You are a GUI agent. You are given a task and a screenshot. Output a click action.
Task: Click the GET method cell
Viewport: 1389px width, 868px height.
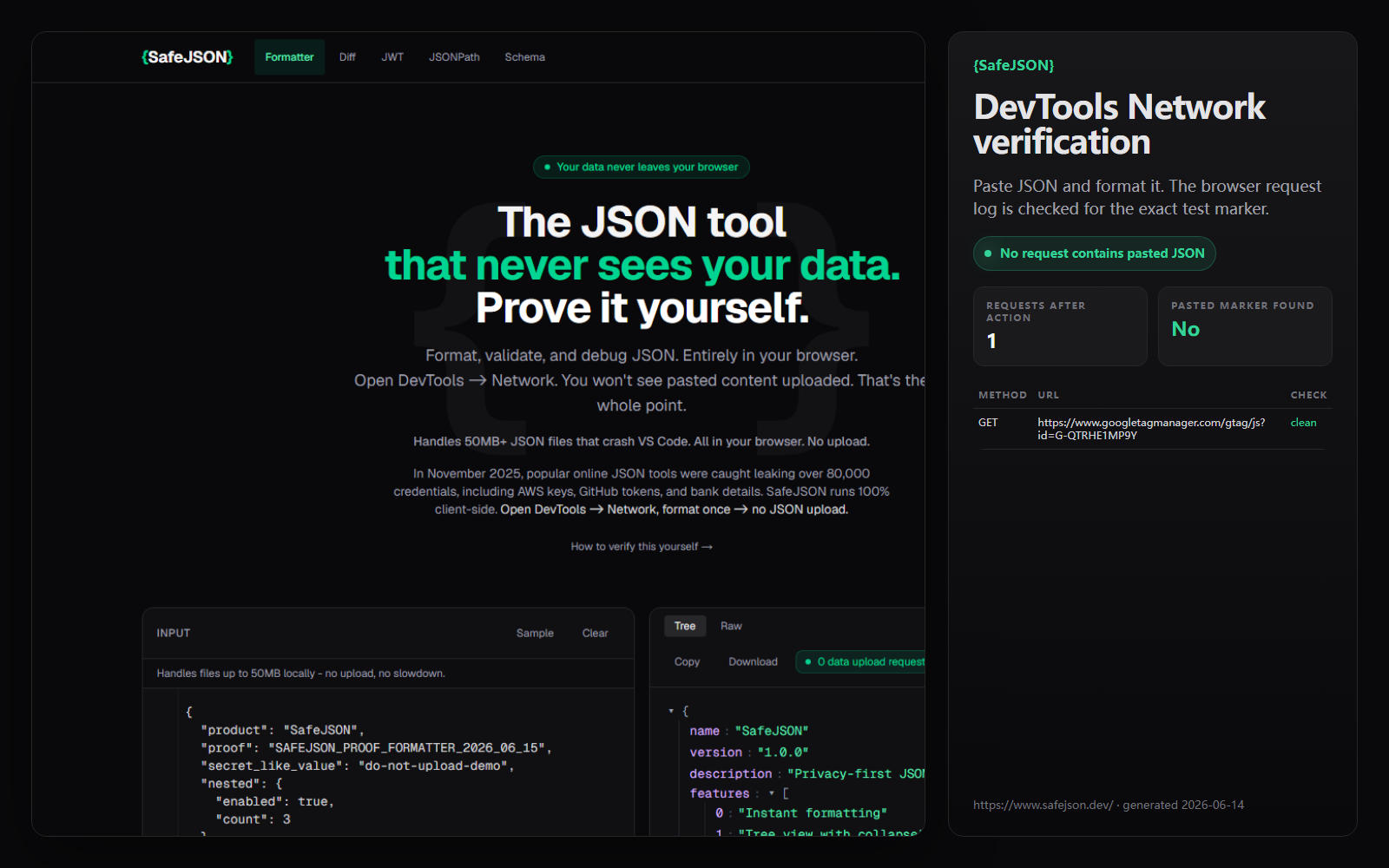click(988, 423)
